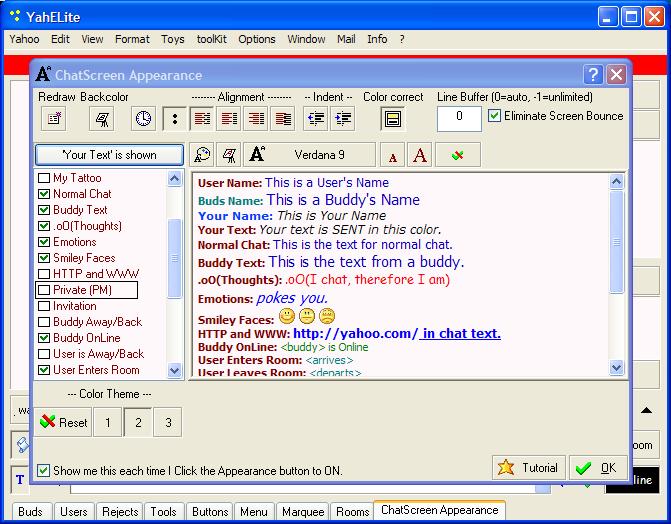Open the Format menu

pyautogui.click(x=132, y=39)
